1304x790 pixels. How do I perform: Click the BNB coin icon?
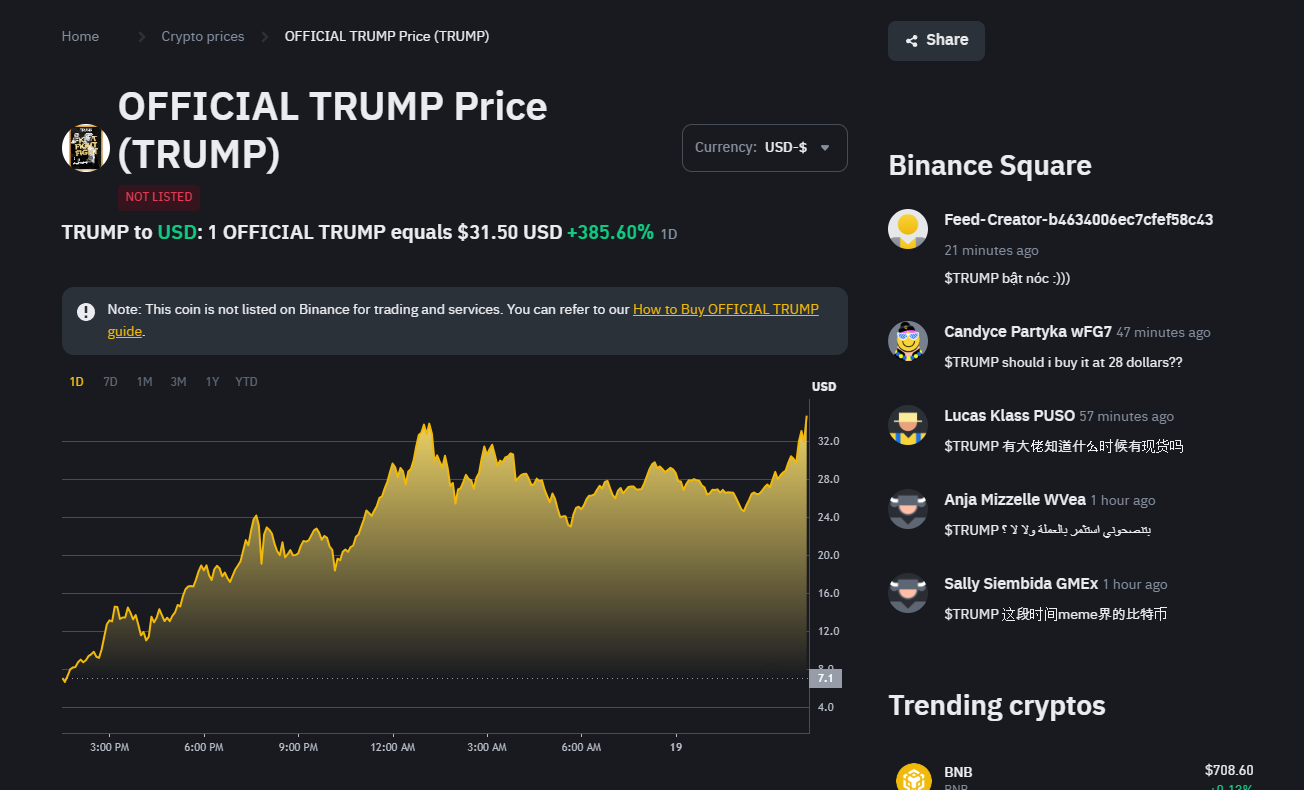[914, 778]
